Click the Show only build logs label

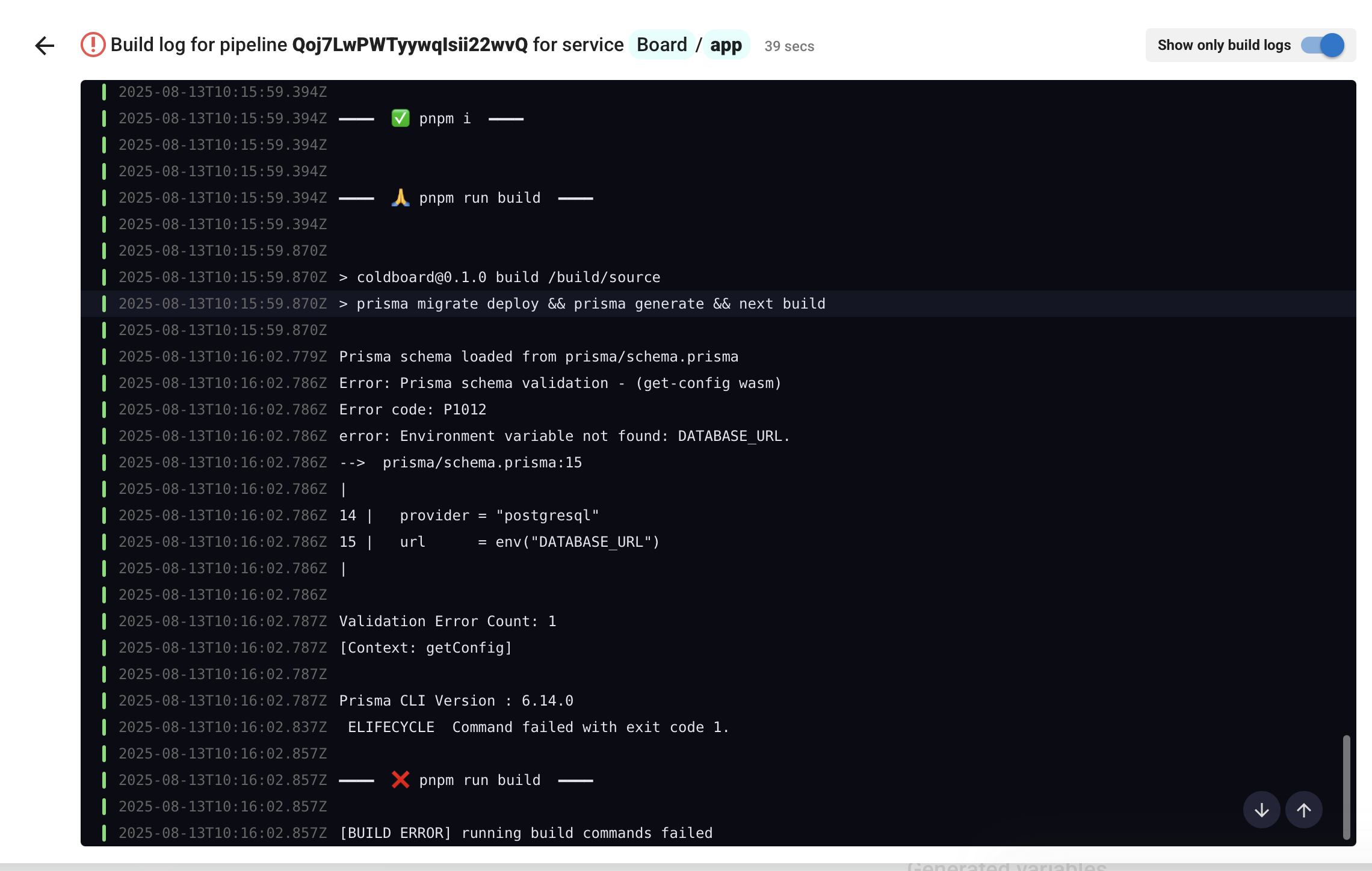pyautogui.click(x=1224, y=45)
